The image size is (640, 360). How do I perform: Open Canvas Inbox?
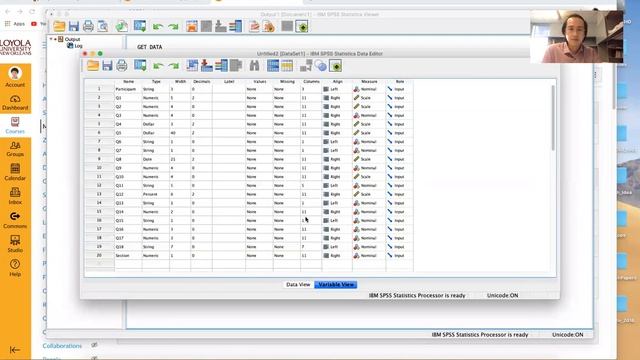coord(15,196)
